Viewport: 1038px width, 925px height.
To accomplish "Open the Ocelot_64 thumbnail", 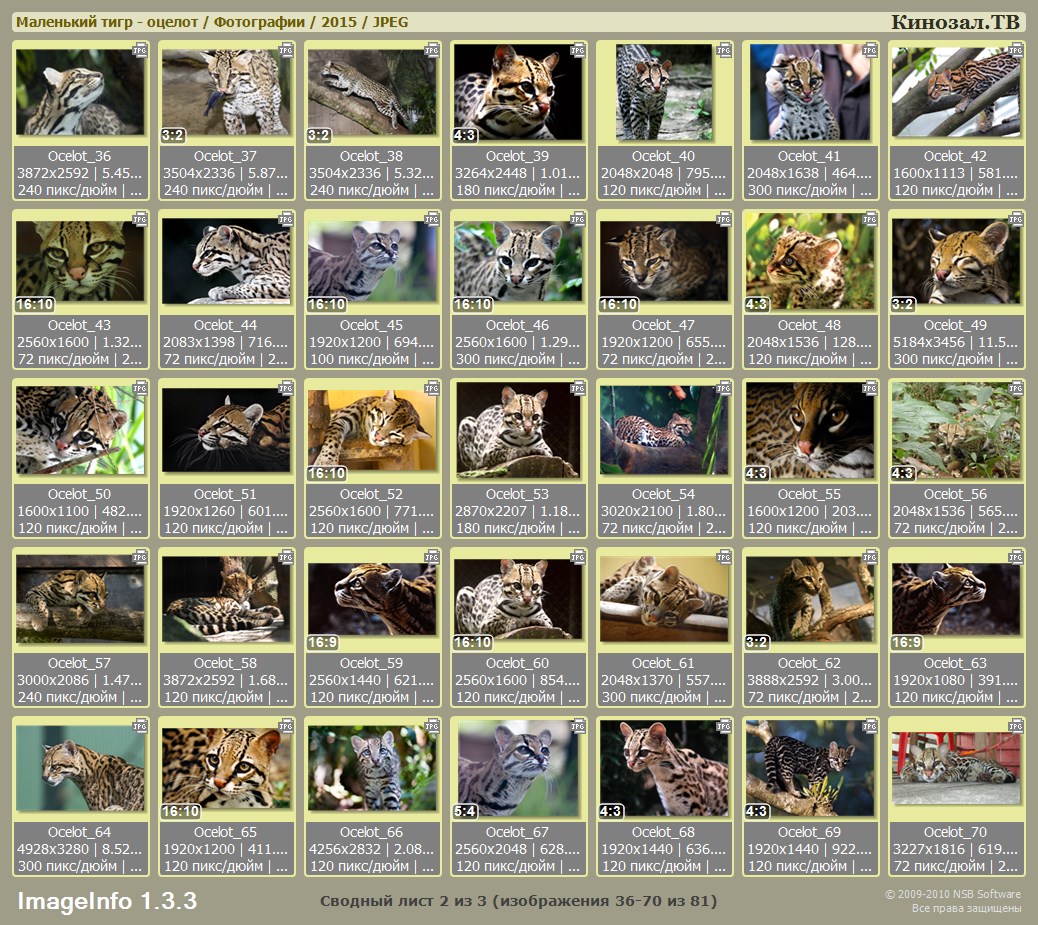I will [80, 768].
